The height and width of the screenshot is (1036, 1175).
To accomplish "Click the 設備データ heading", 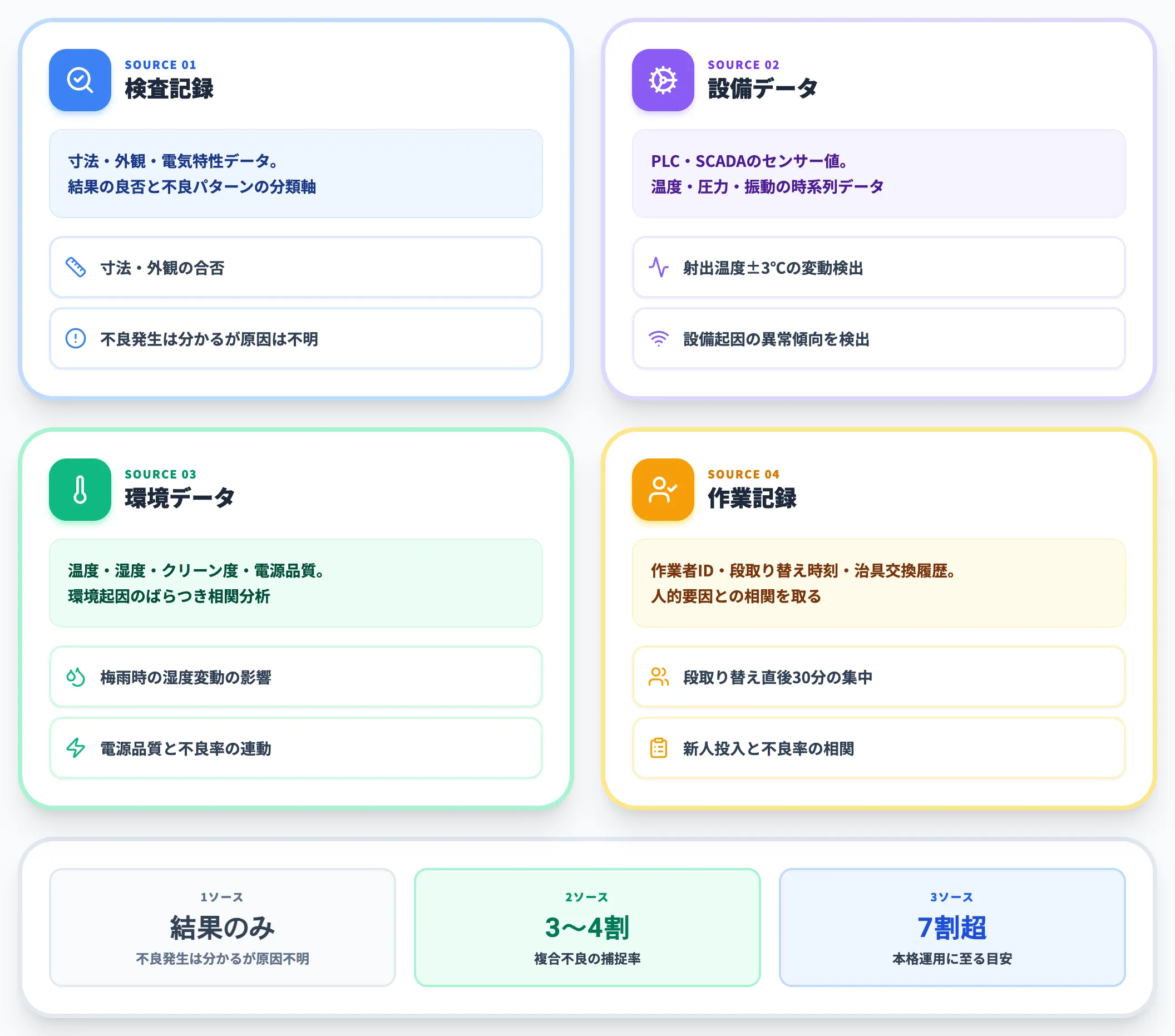I will pyautogui.click(x=763, y=88).
